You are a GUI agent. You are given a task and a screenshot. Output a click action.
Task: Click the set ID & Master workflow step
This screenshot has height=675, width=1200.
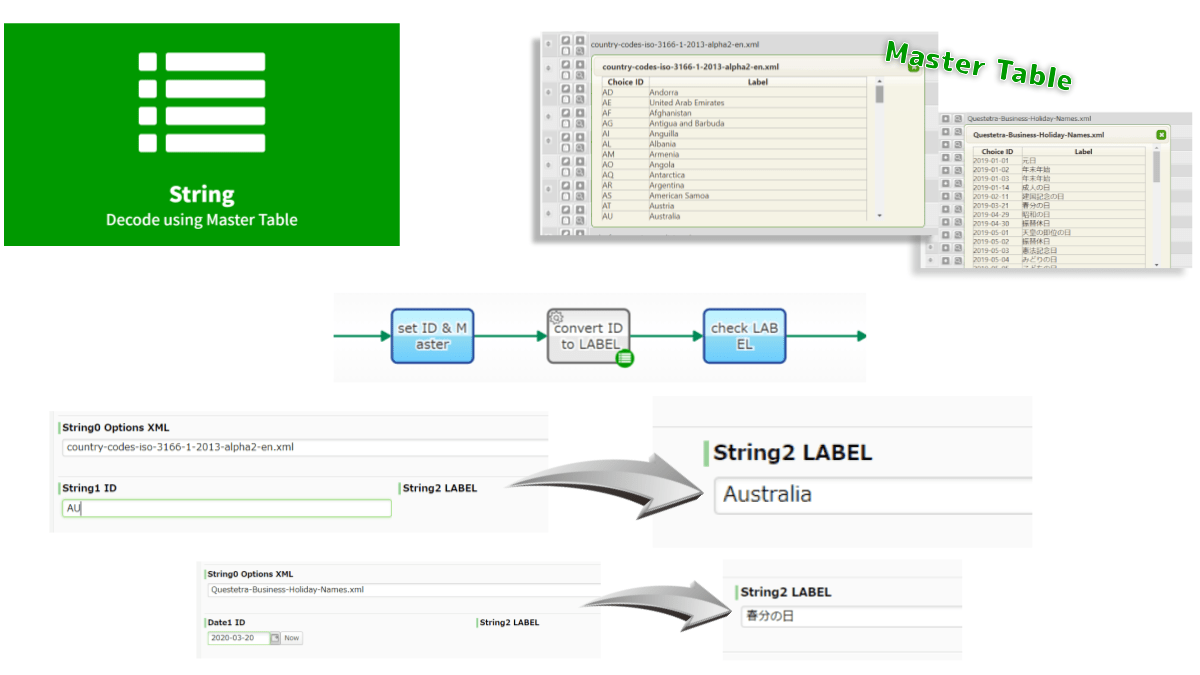point(432,335)
